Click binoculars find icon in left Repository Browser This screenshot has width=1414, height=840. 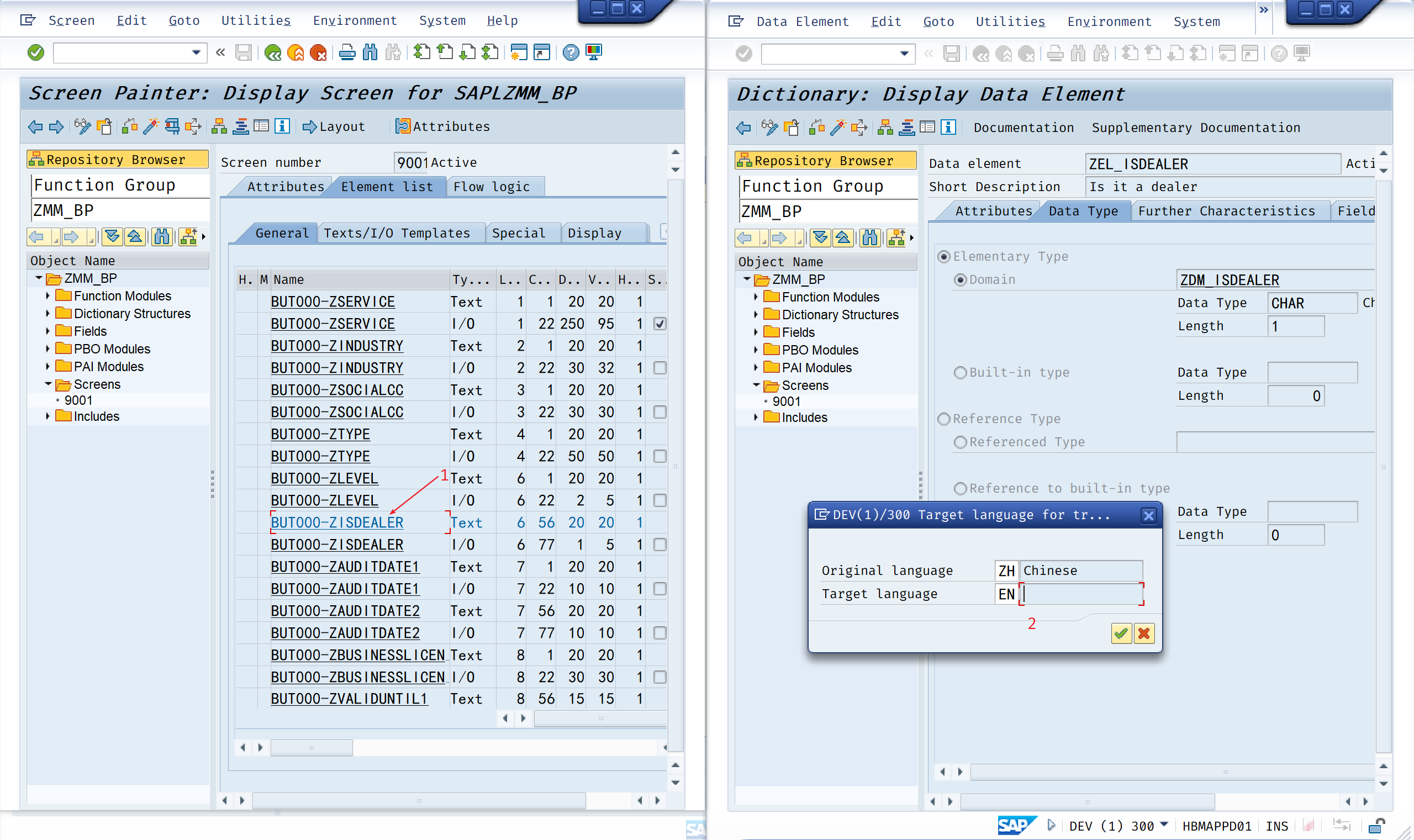(162, 236)
